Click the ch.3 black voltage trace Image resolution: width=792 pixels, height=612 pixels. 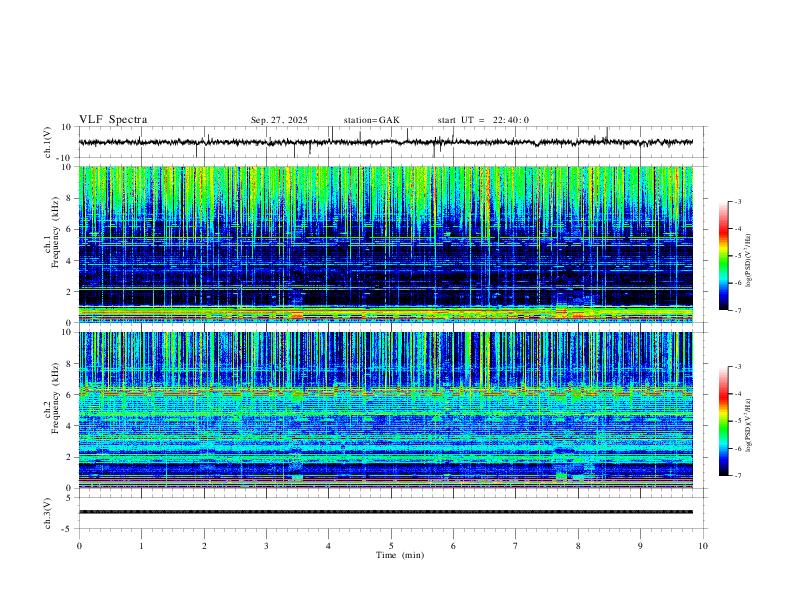coord(386,512)
